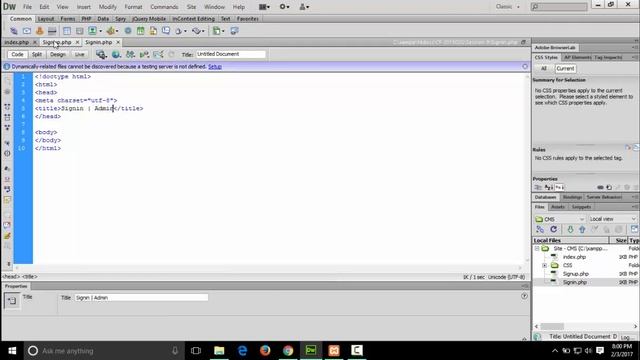This screenshot has width=640, height=360.
Task: Click the Put files up-arrow icon
Action: 582,230
